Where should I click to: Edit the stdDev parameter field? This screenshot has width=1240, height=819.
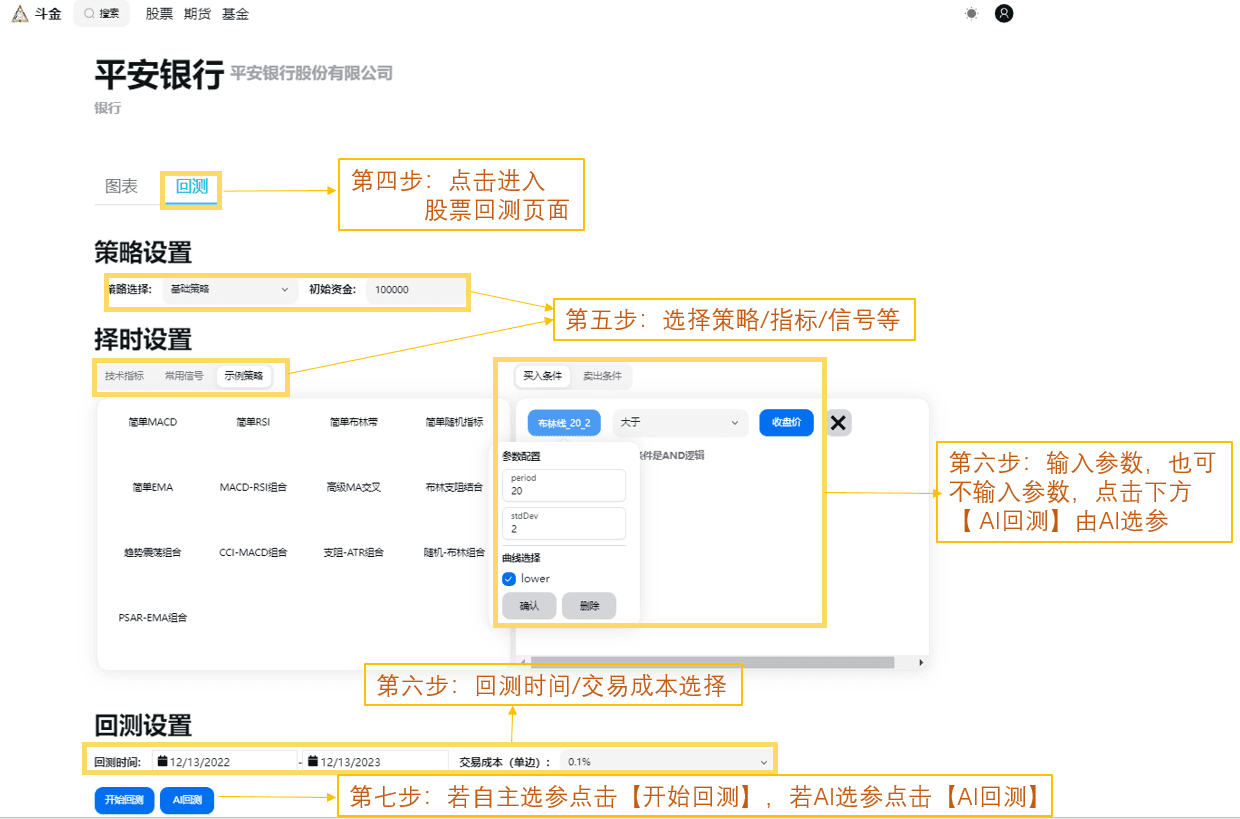(x=564, y=523)
